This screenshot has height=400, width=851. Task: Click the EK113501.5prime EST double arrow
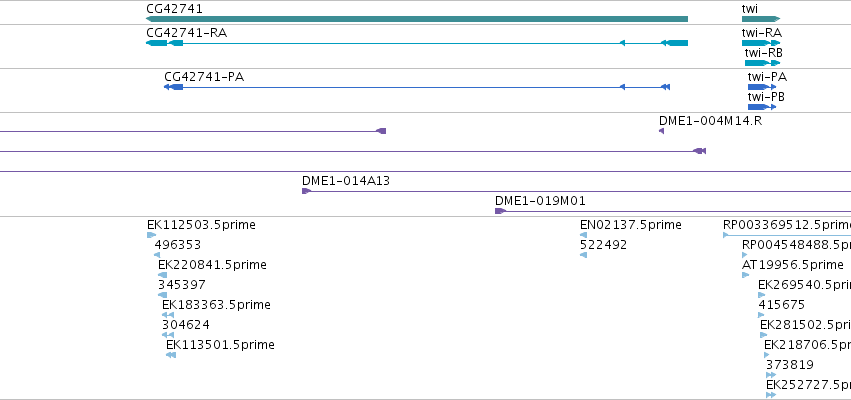(x=171, y=355)
